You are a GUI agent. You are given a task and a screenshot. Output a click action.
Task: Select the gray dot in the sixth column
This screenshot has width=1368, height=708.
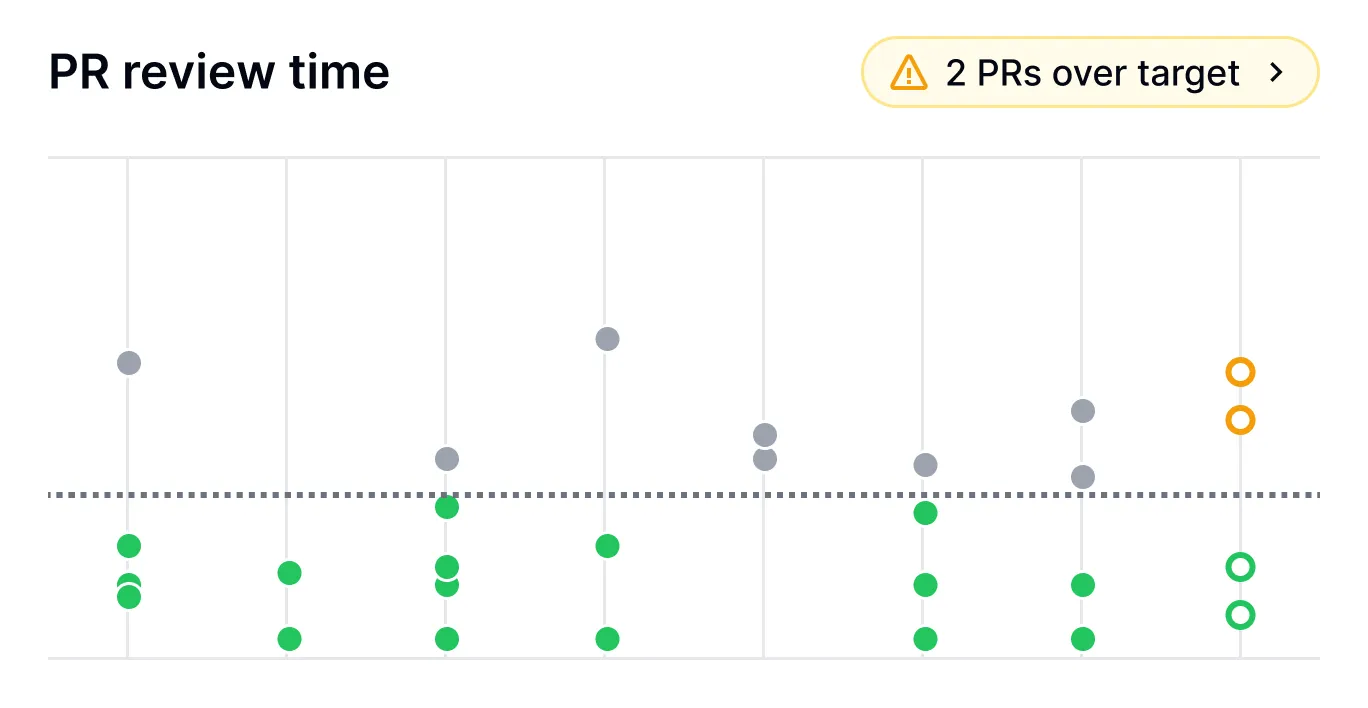pyautogui.click(x=926, y=465)
